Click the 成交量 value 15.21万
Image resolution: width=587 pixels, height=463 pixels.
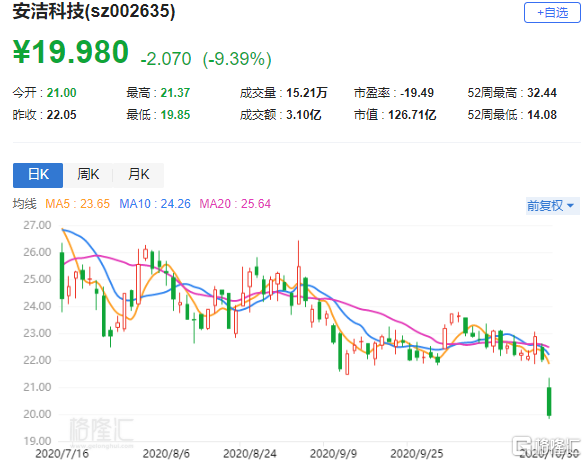(x=307, y=92)
